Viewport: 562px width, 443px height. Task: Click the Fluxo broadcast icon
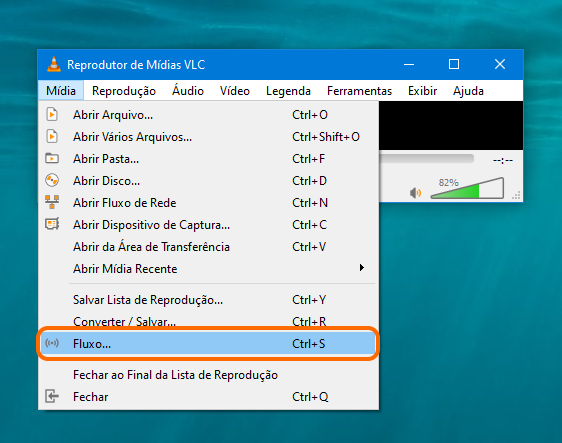pyautogui.click(x=52, y=343)
